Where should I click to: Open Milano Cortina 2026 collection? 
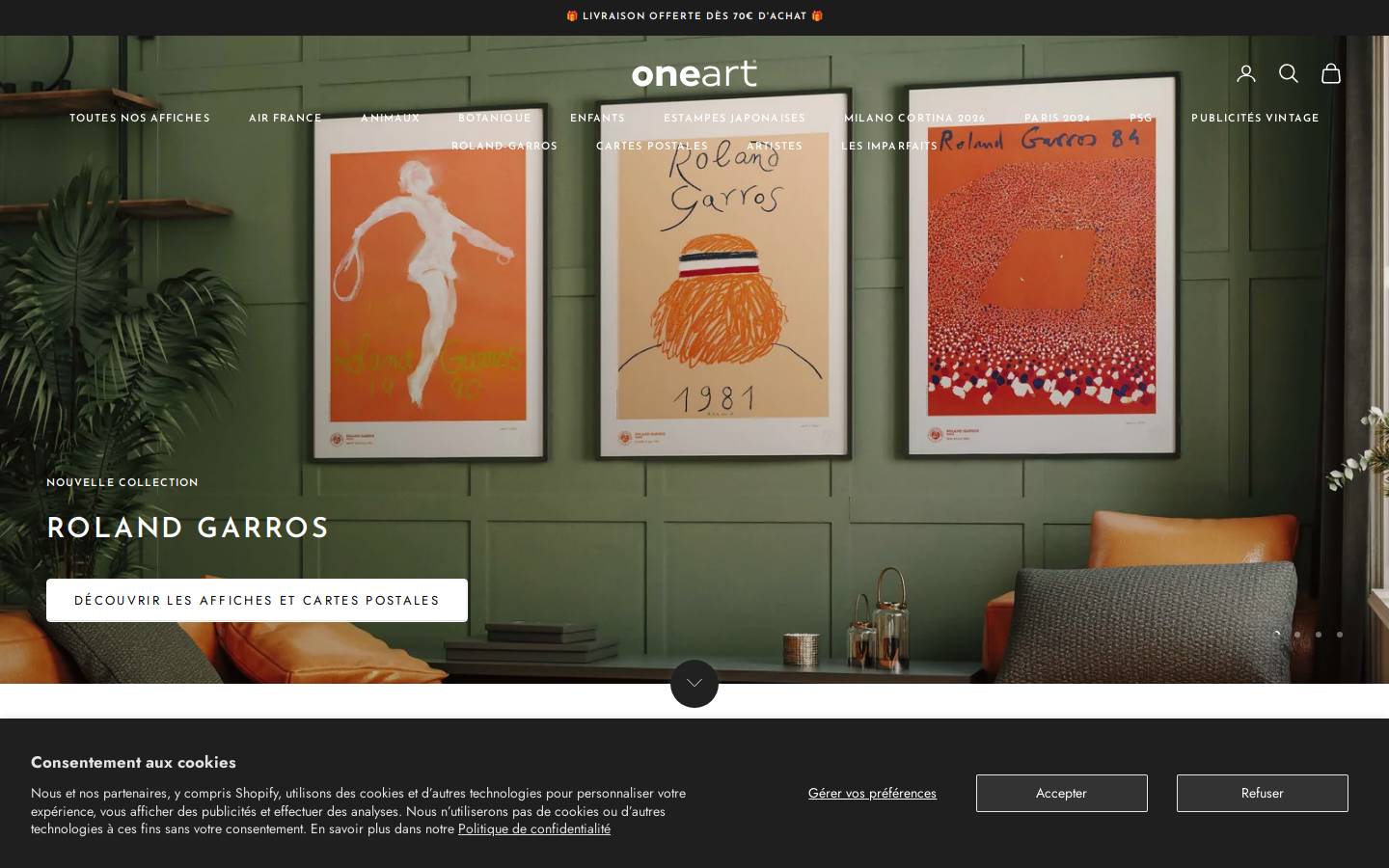click(915, 119)
